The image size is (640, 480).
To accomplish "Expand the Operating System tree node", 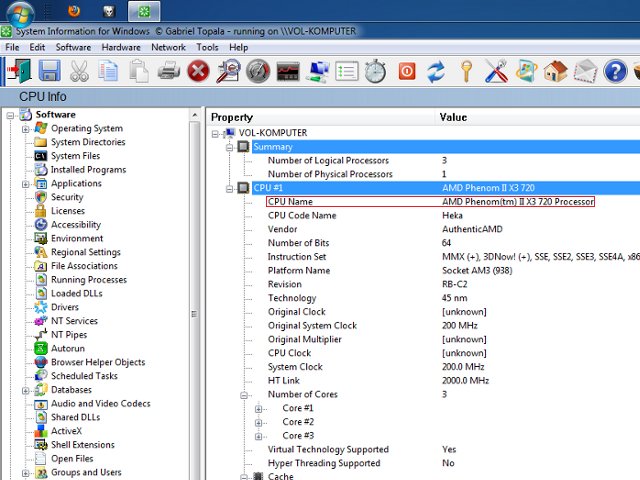I will click(x=25, y=129).
